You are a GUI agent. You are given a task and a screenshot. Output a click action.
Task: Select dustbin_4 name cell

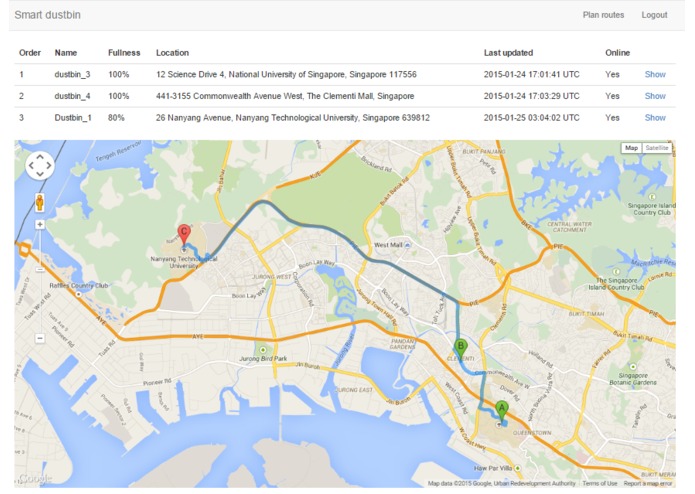coord(72,96)
